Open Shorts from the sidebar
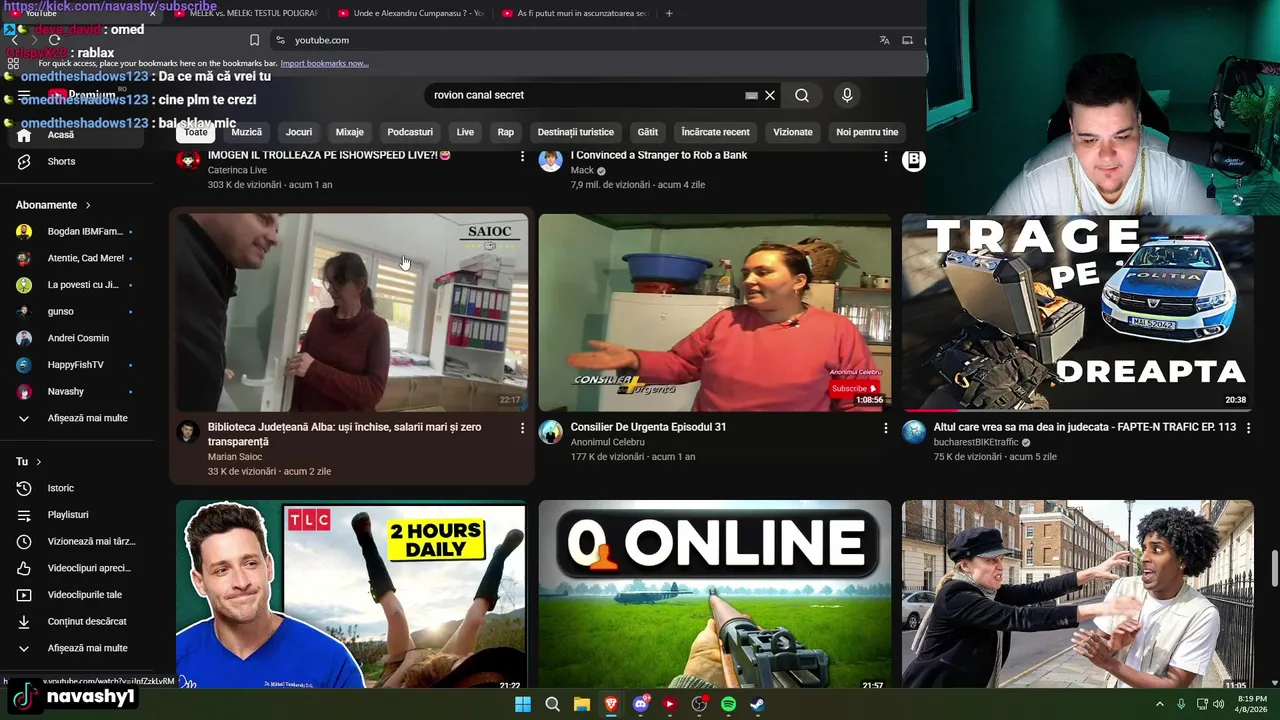1280x720 pixels. click(x=77, y=161)
